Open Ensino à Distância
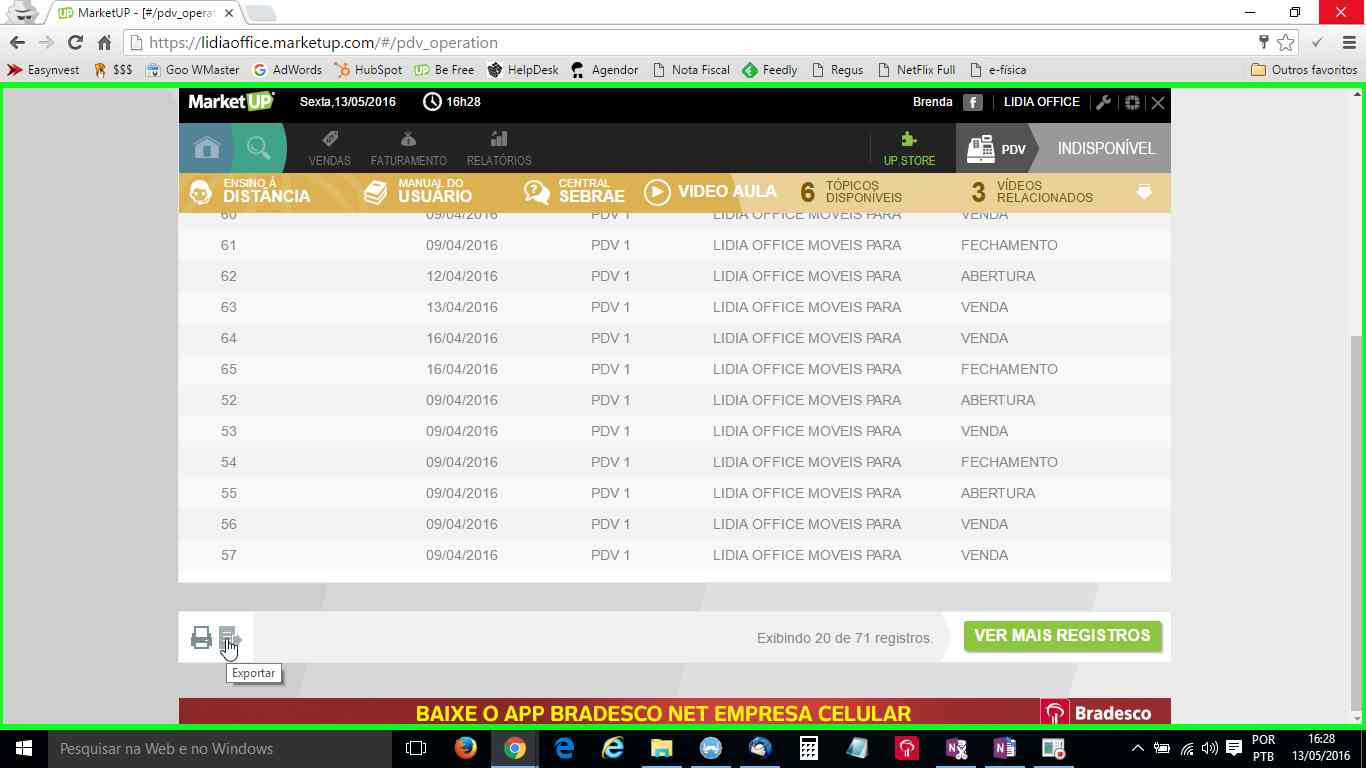1366x768 pixels. click(250, 191)
